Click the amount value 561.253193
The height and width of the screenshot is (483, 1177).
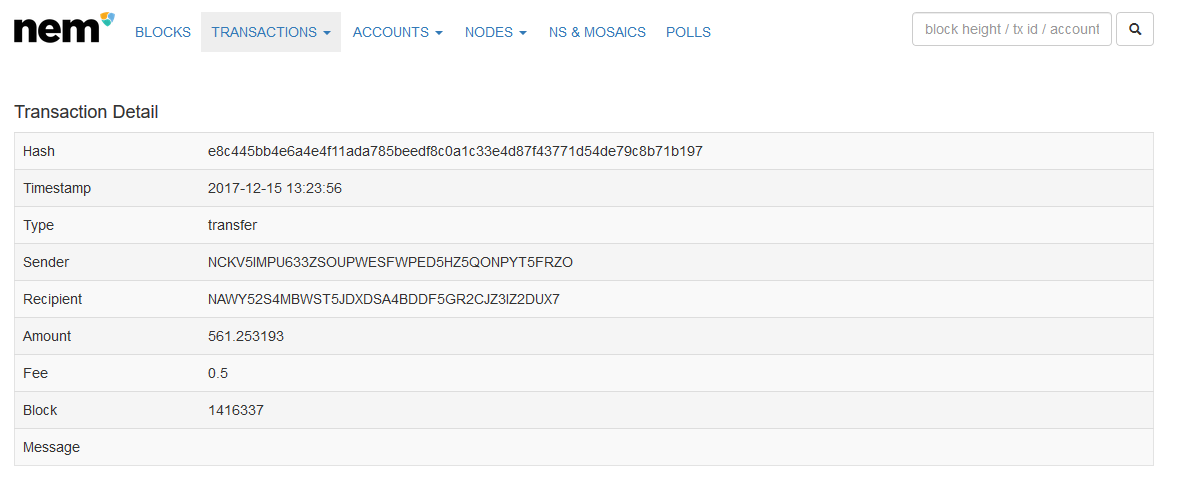pos(245,336)
